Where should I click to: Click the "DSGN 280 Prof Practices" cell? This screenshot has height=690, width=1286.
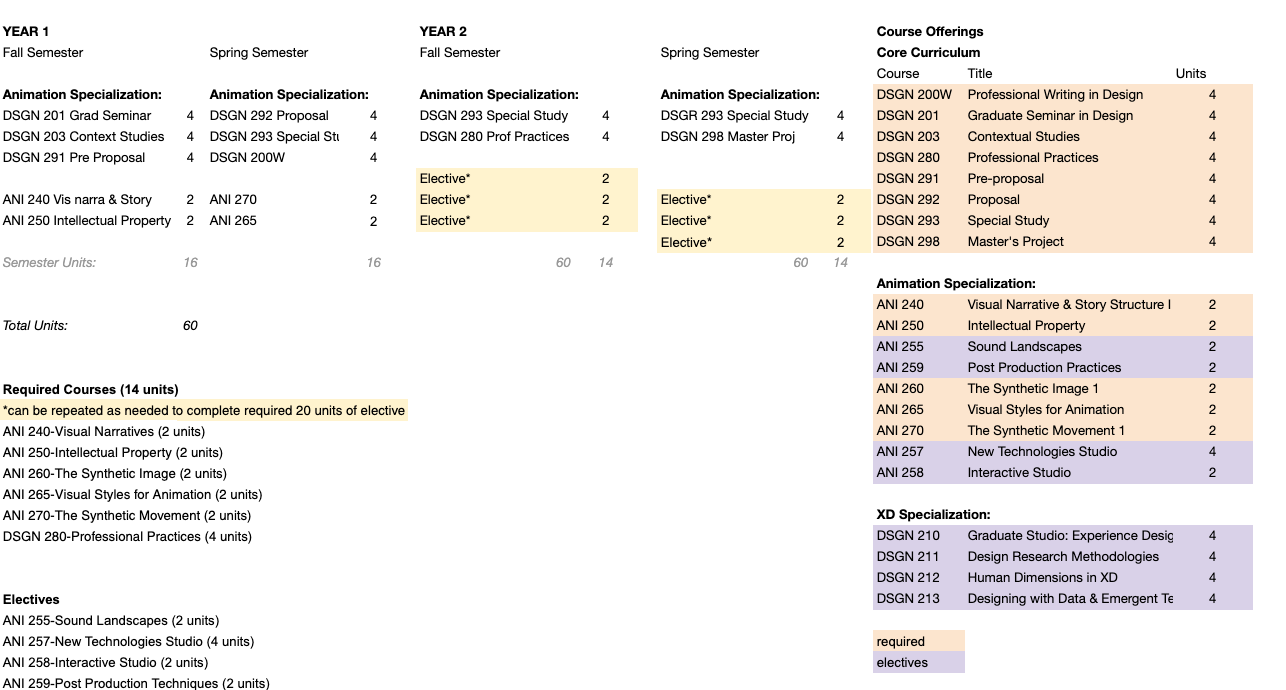coord(494,136)
